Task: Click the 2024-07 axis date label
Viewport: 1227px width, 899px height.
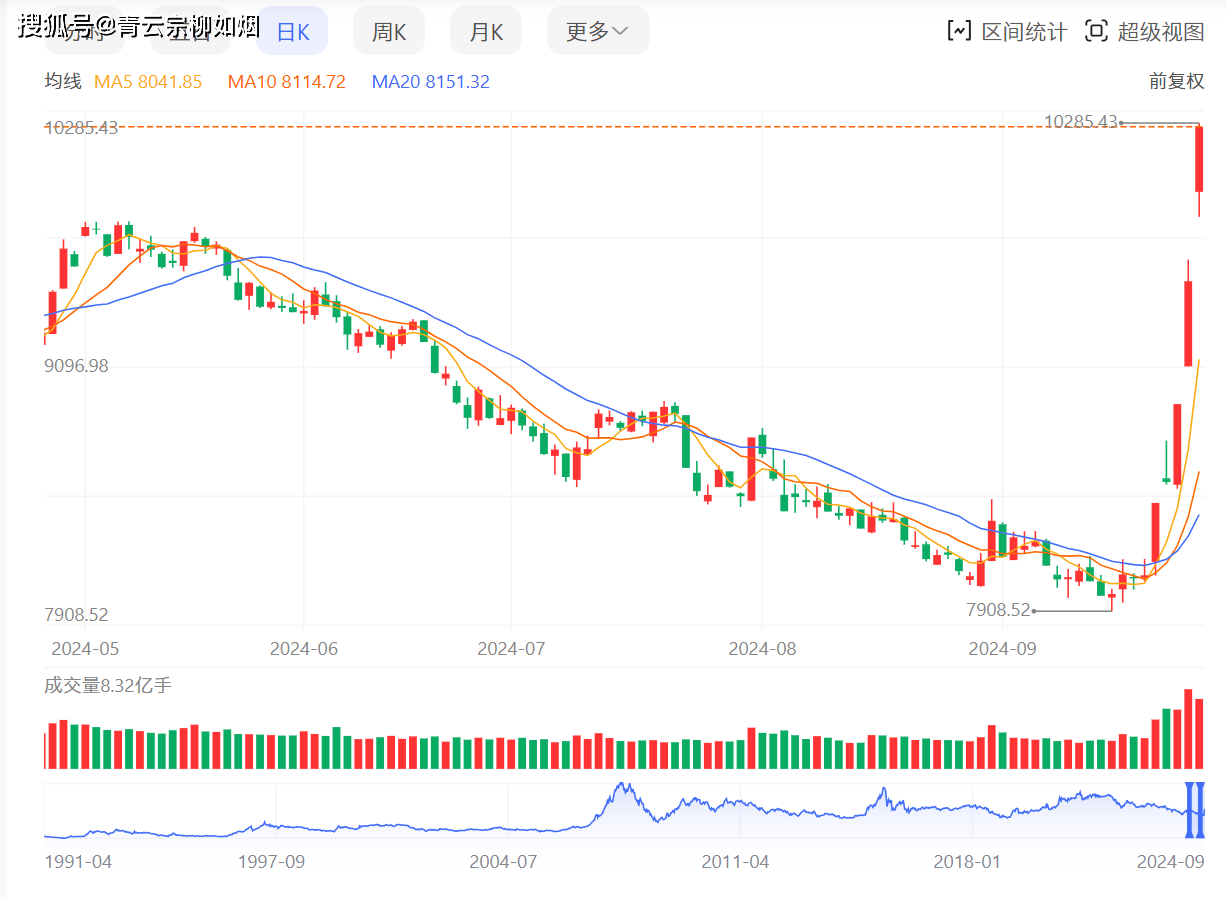Action: pyautogui.click(x=511, y=648)
